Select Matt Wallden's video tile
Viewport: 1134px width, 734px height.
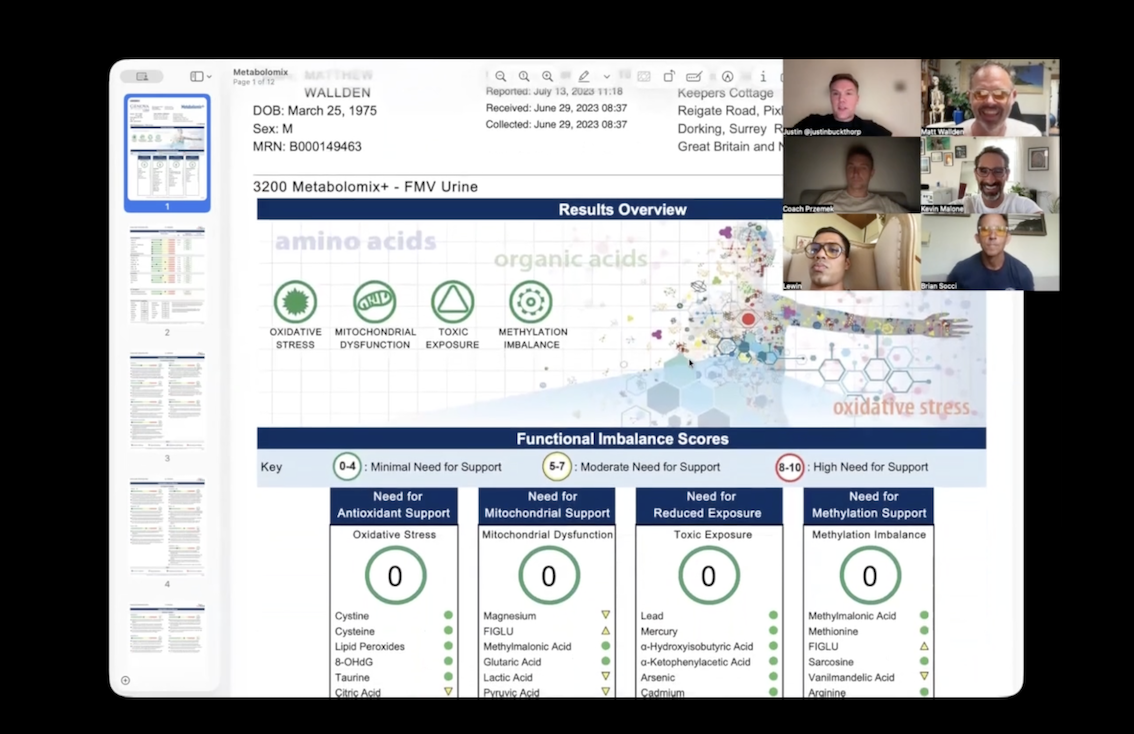pos(990,98)
